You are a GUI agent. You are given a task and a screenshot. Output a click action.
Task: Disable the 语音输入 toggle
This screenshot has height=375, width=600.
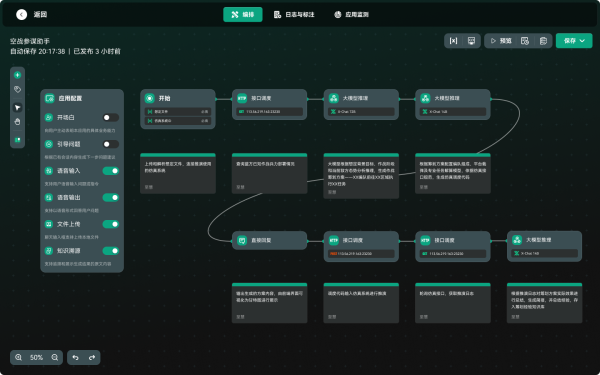111,171
